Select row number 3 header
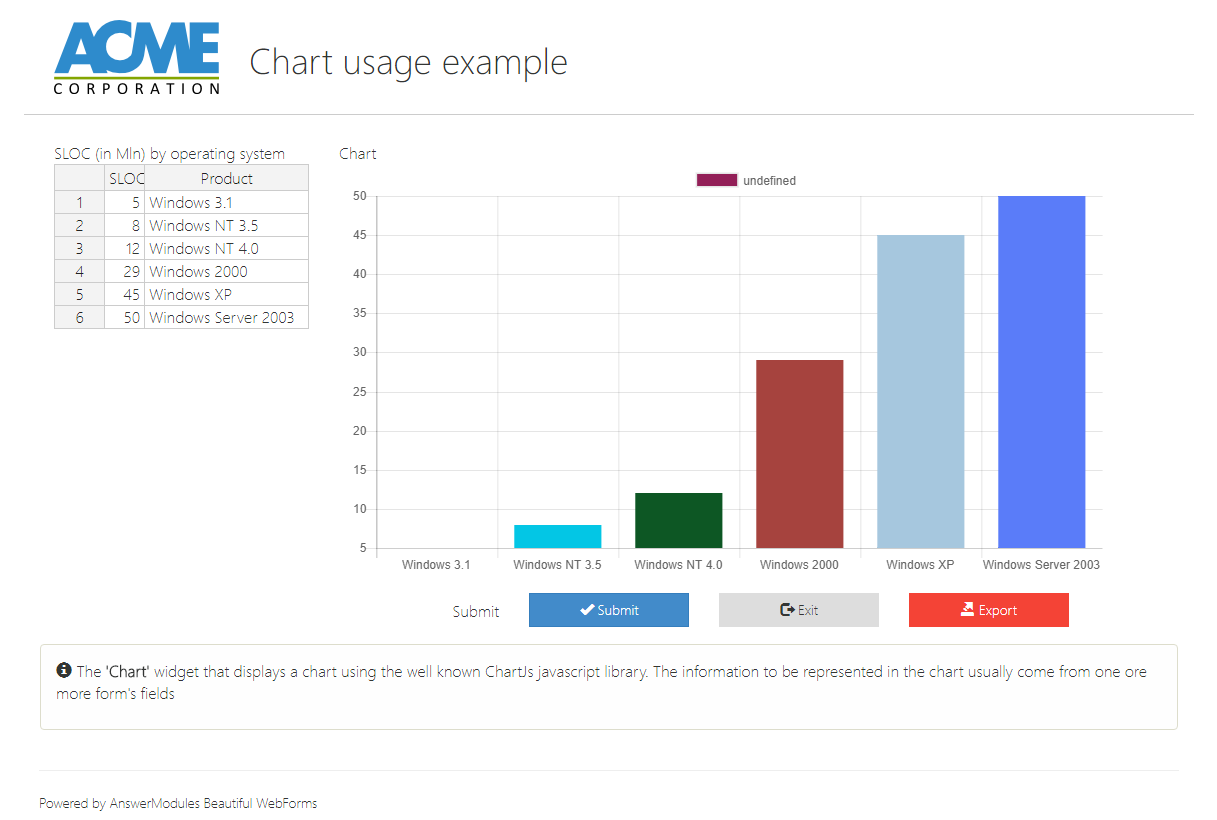The width and height of the screenshot is (1217, 820). (79, 248)
